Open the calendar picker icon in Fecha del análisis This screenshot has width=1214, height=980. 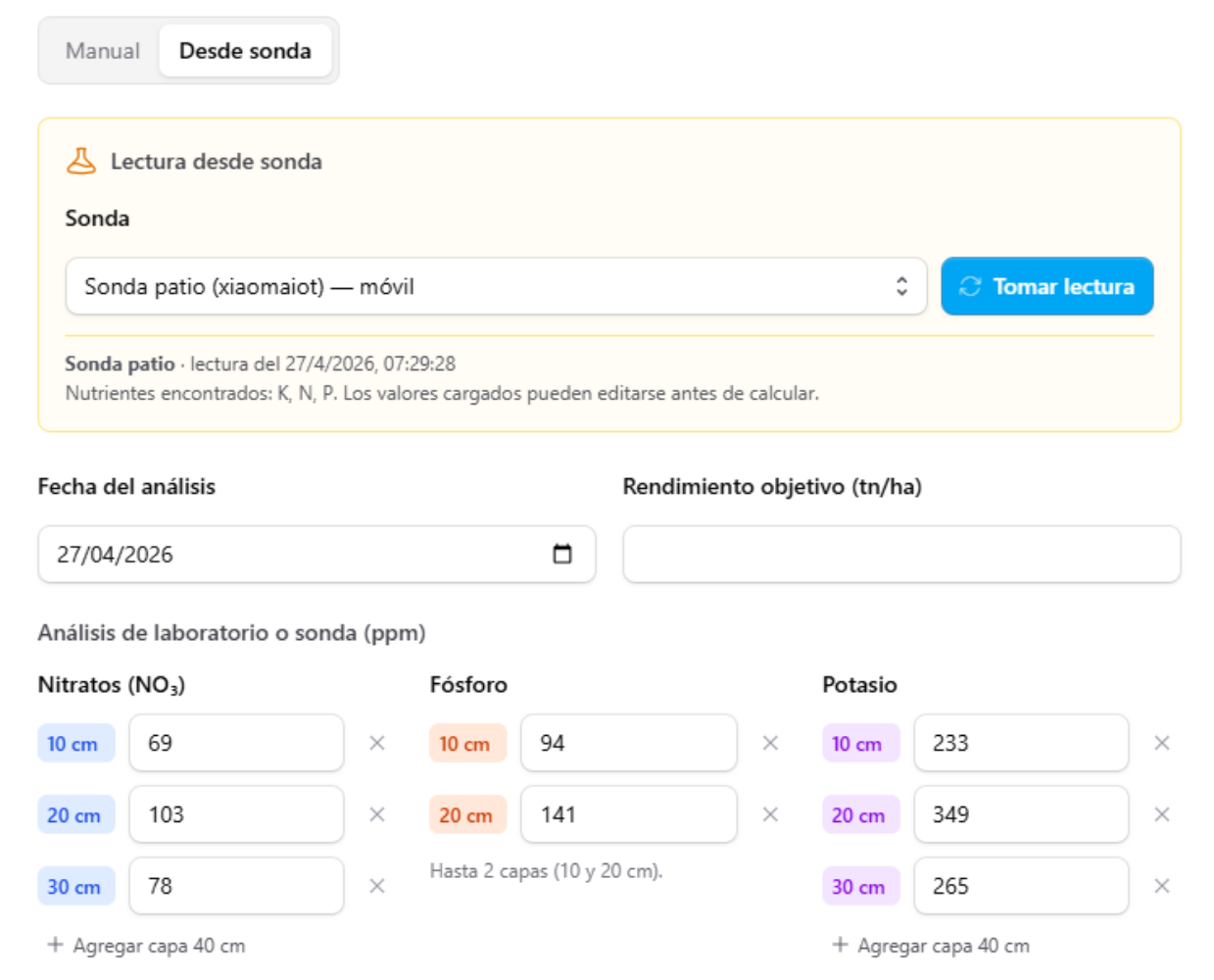coord(562,554)
